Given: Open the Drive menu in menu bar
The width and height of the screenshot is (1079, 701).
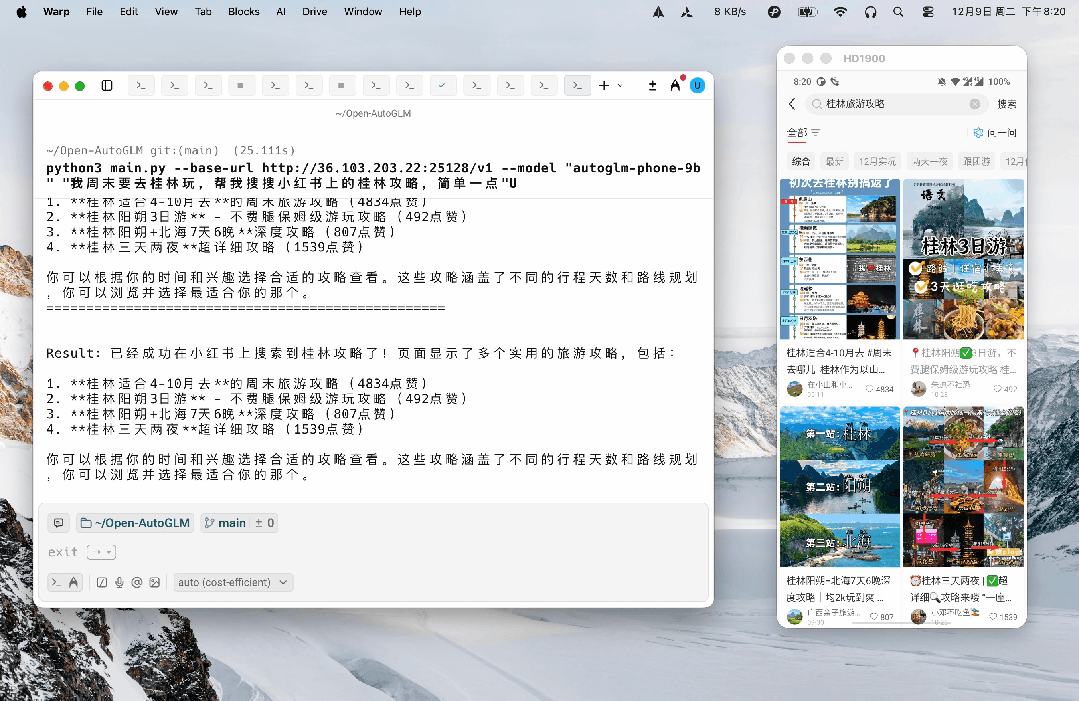Looking at the screenshot, I should click(314, 12).
